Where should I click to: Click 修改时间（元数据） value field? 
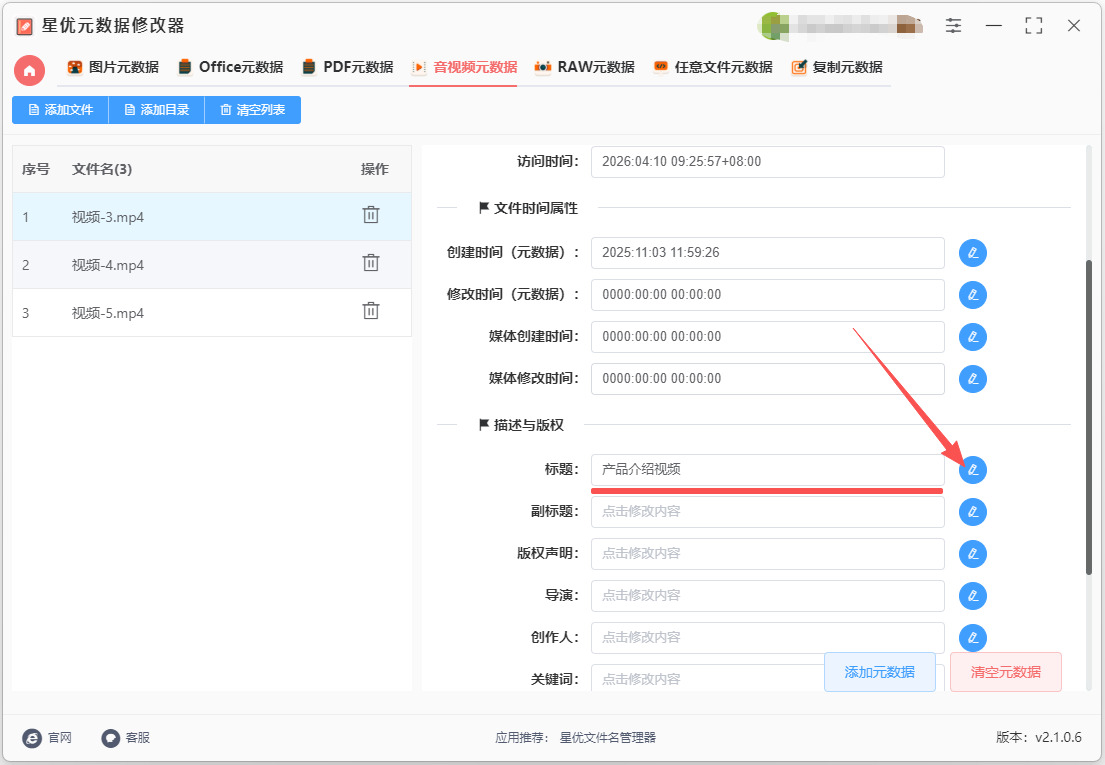767,294
